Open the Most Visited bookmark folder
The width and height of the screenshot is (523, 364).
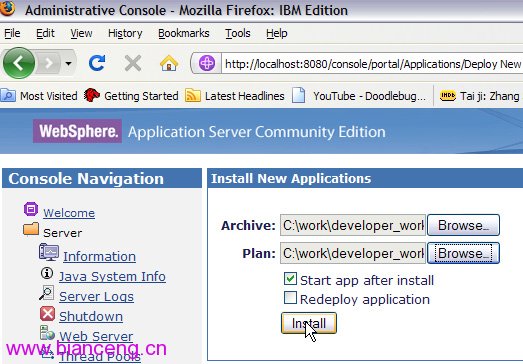39,96
